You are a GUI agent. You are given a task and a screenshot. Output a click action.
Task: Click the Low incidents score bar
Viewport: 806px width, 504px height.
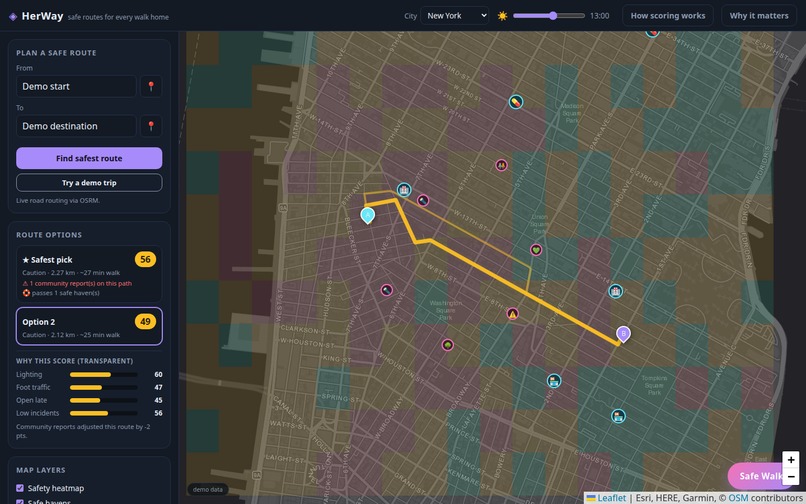pos(103,413)
